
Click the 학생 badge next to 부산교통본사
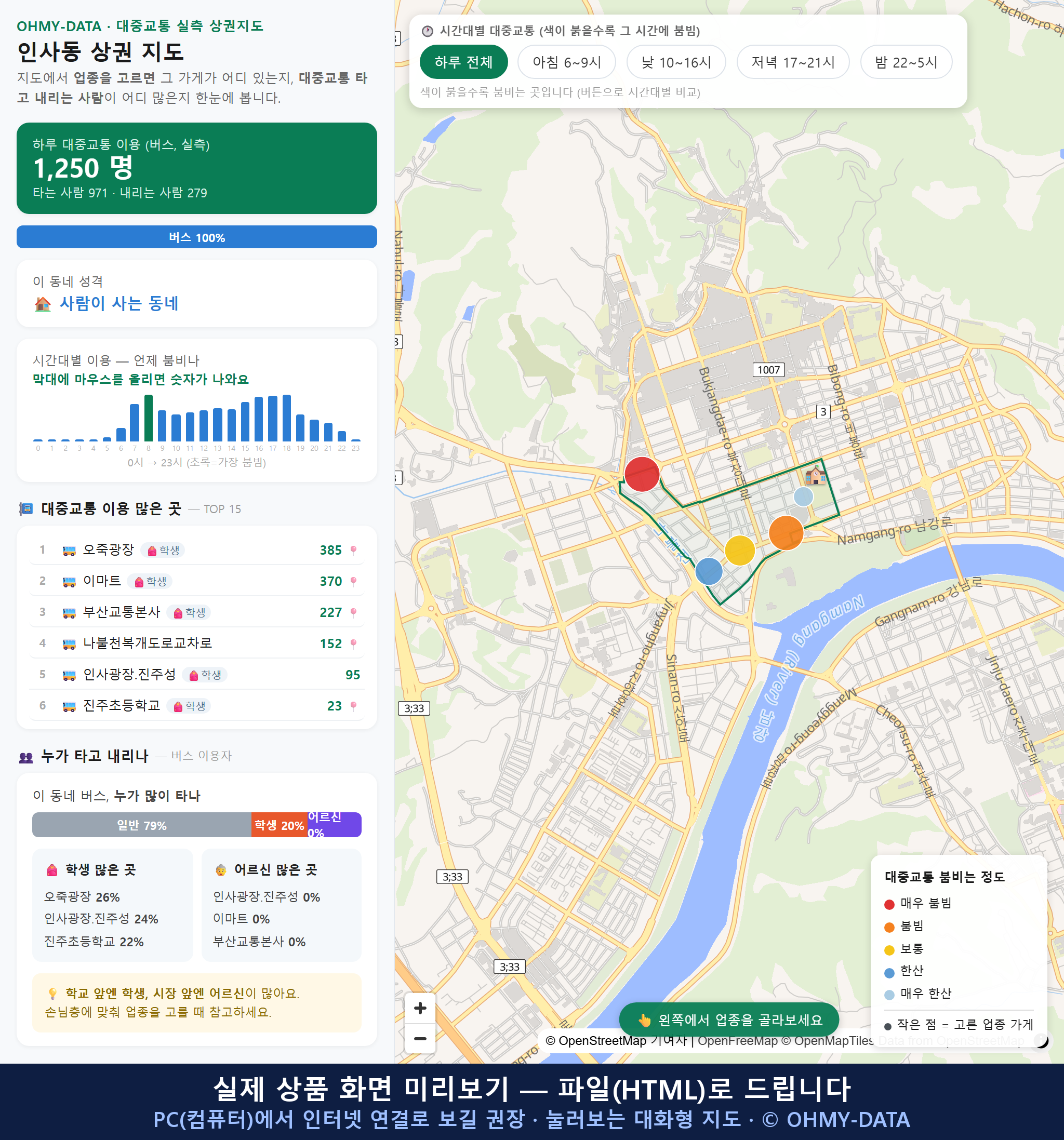[x=189, y=612]
